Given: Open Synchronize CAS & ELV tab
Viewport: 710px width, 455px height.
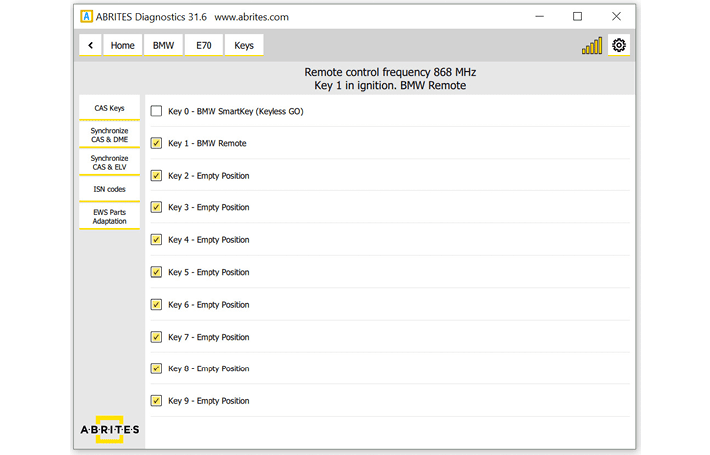Looking at the screenshot, I should coord(109,162).
